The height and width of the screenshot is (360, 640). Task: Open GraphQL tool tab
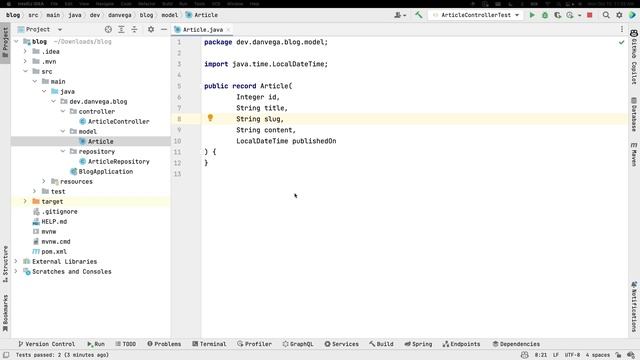coord(298,344)
